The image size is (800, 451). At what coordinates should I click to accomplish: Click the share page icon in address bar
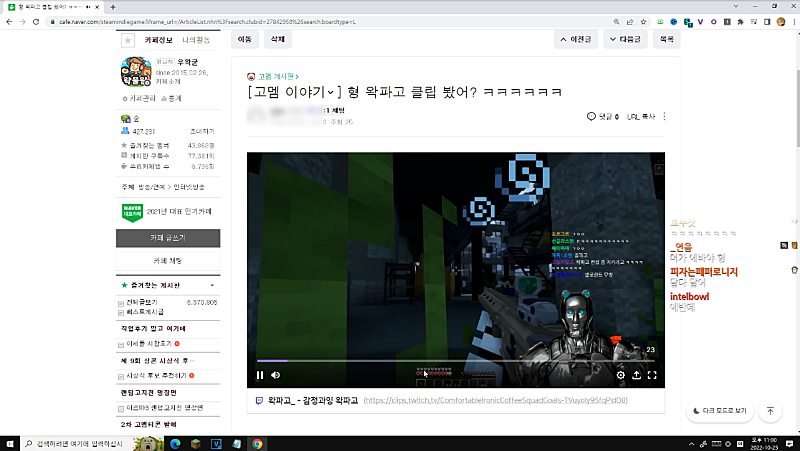coord(630,22)
